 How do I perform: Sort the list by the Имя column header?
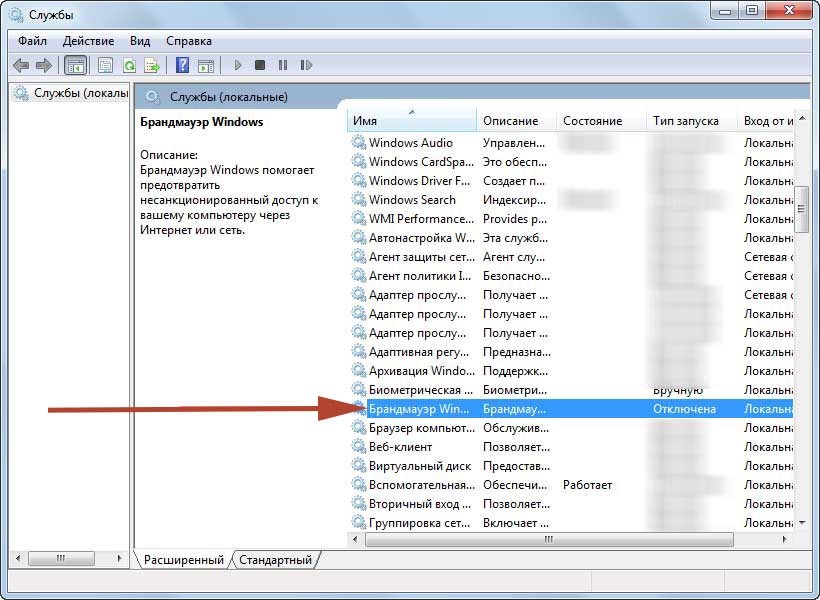411,121
